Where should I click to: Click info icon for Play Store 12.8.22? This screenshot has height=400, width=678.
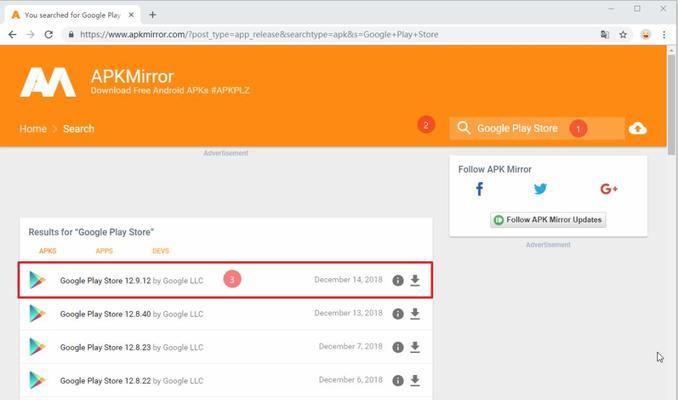pyautogui.click(x=398, y=380)
